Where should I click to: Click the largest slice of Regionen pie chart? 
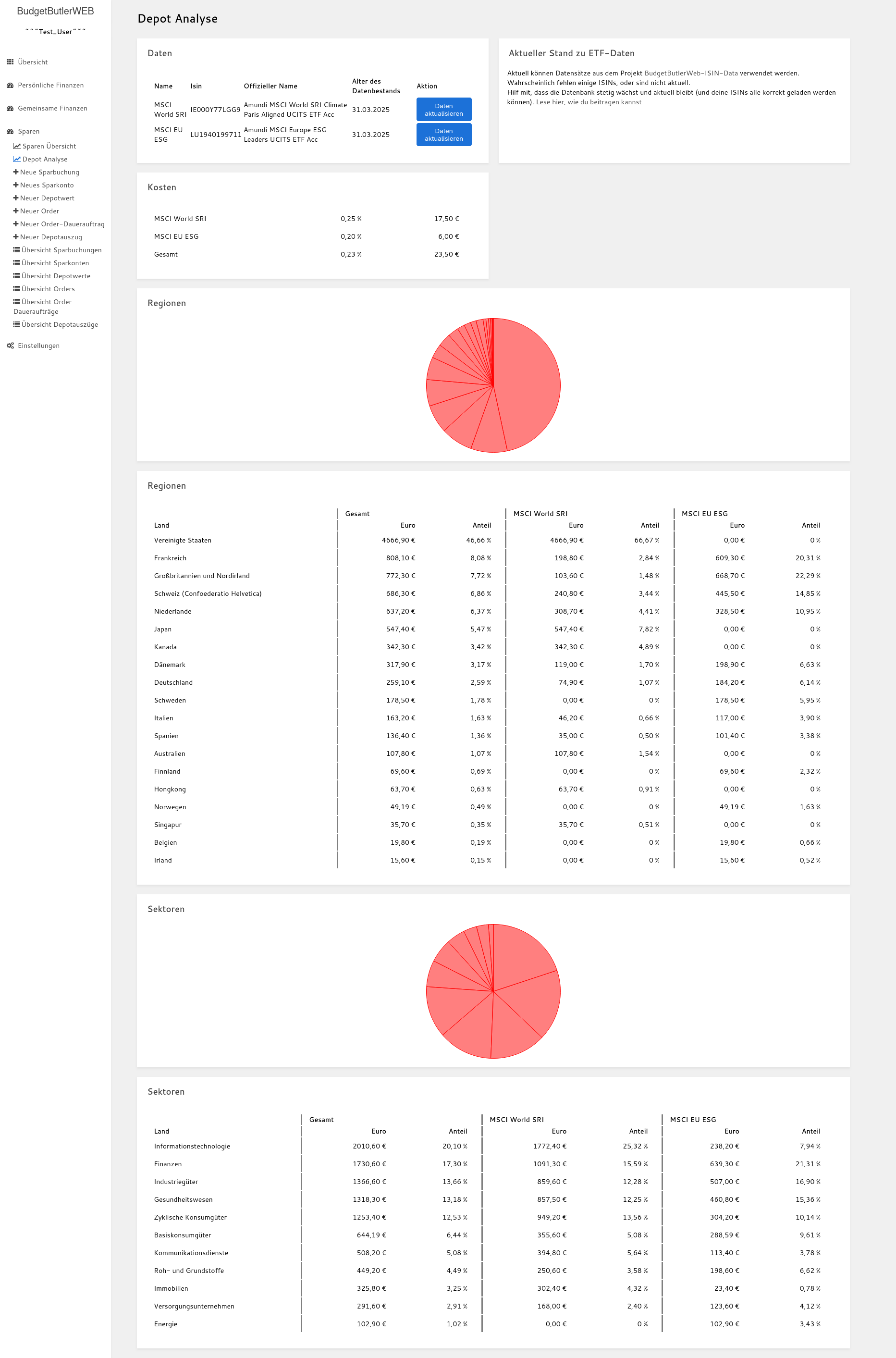coord(528,383)
